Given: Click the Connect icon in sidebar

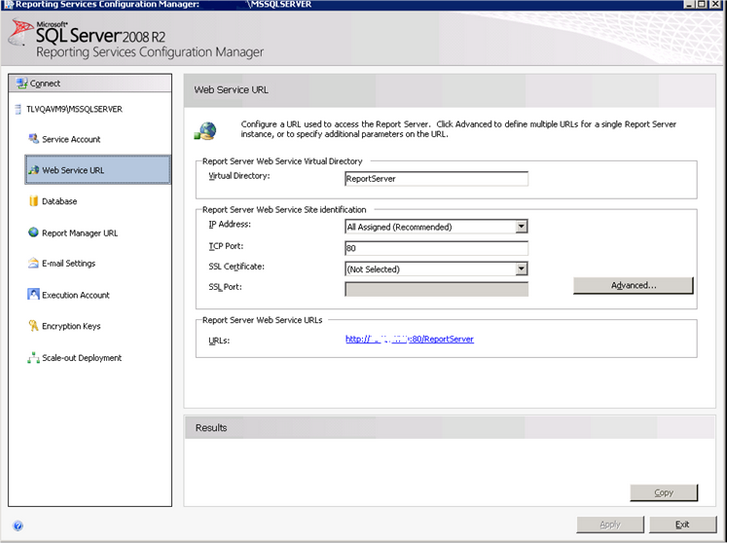Looking at the screenshot, I should click(x=21, y=83).
